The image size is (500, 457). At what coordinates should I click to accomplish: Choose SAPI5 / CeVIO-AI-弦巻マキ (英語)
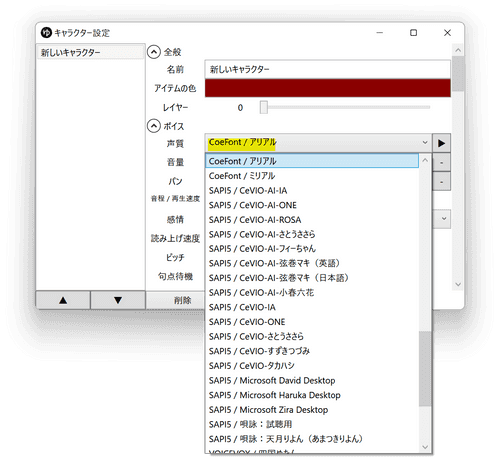point(312,263)
